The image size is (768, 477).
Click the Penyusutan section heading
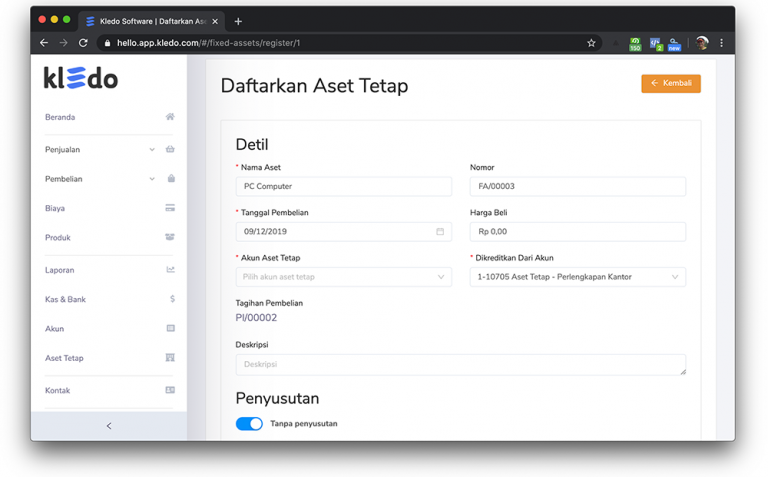tap(277, 398)
